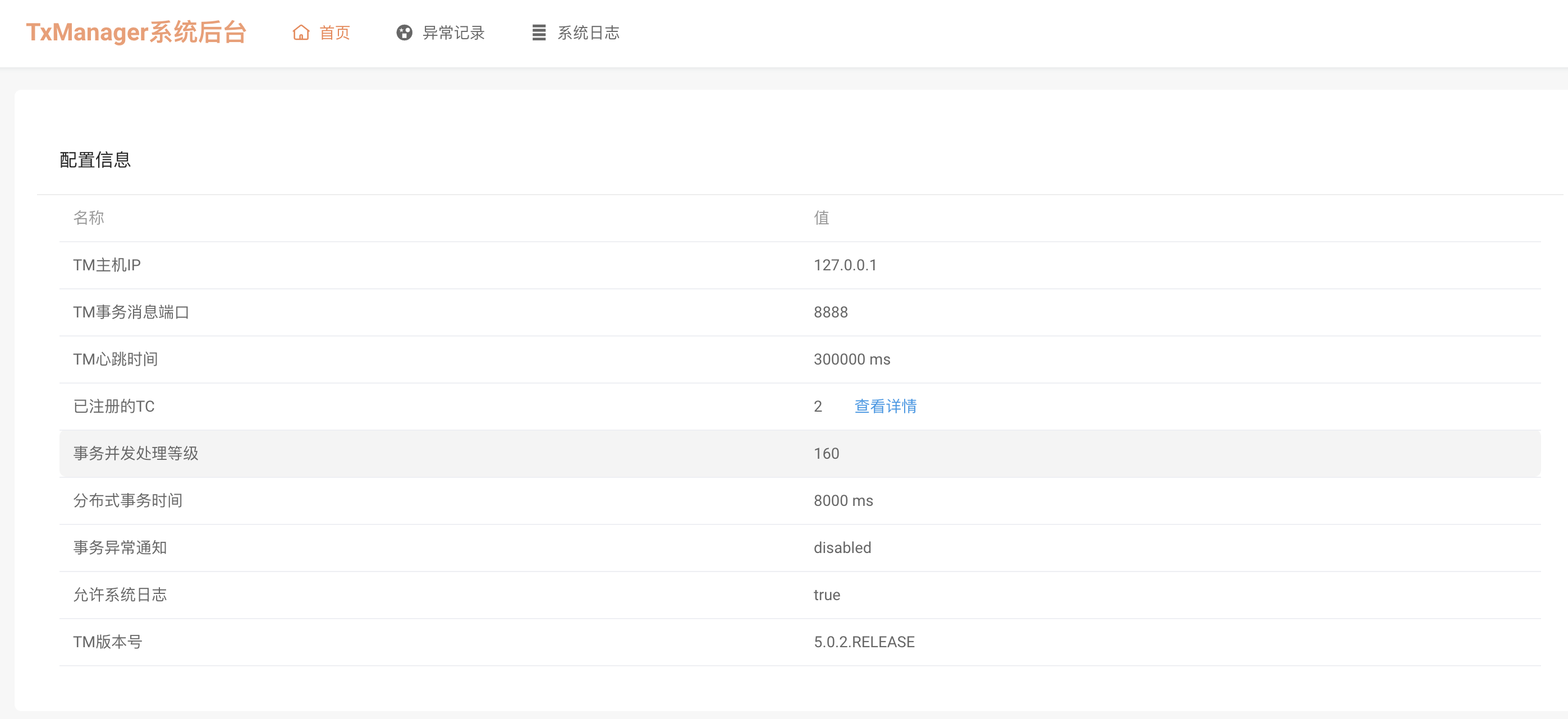The image size is (1568, 719).
Task: Open the 系统日志 menu item
Action: [588, 33]
